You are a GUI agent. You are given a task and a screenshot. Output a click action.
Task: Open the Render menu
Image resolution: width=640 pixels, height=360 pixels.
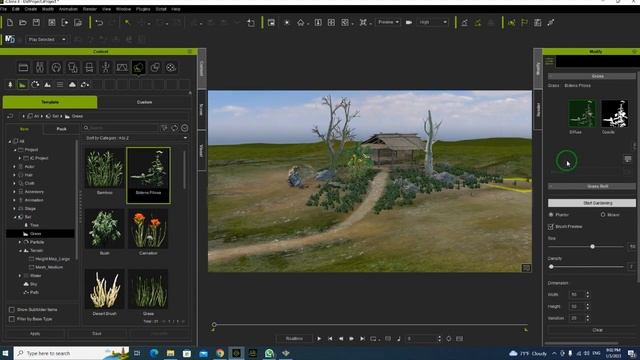click(x=90, y=9)
